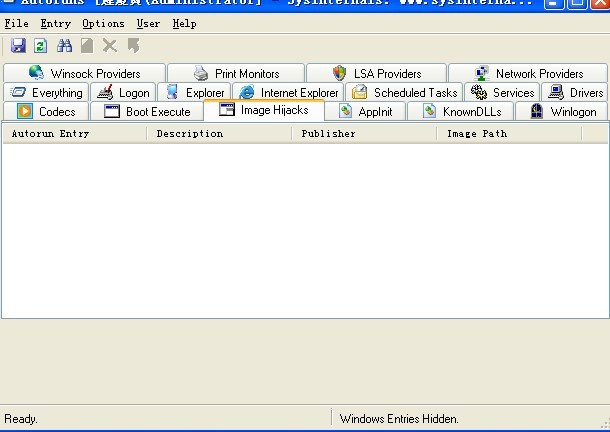Switch to the Winlogon tab
Screen dimensions: 610x432
(x=562, y=112)
